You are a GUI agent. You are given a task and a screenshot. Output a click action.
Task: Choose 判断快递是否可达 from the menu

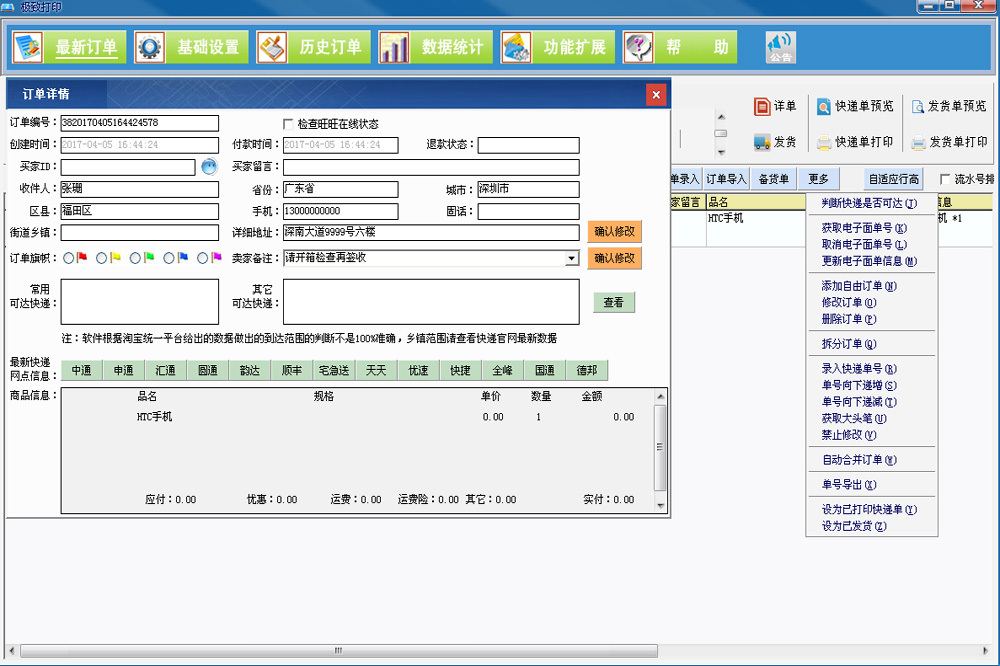[869, 204]
